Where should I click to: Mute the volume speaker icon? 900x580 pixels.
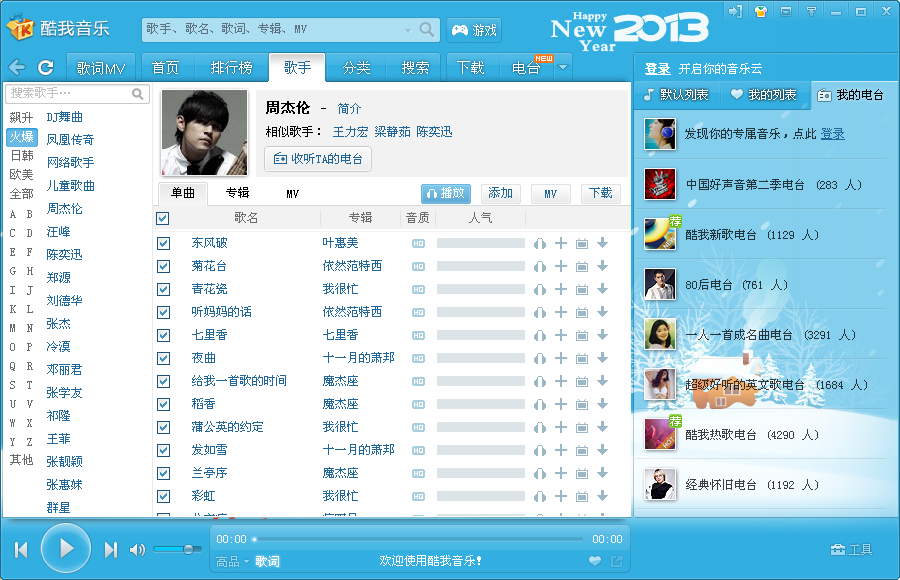(137, 550)
